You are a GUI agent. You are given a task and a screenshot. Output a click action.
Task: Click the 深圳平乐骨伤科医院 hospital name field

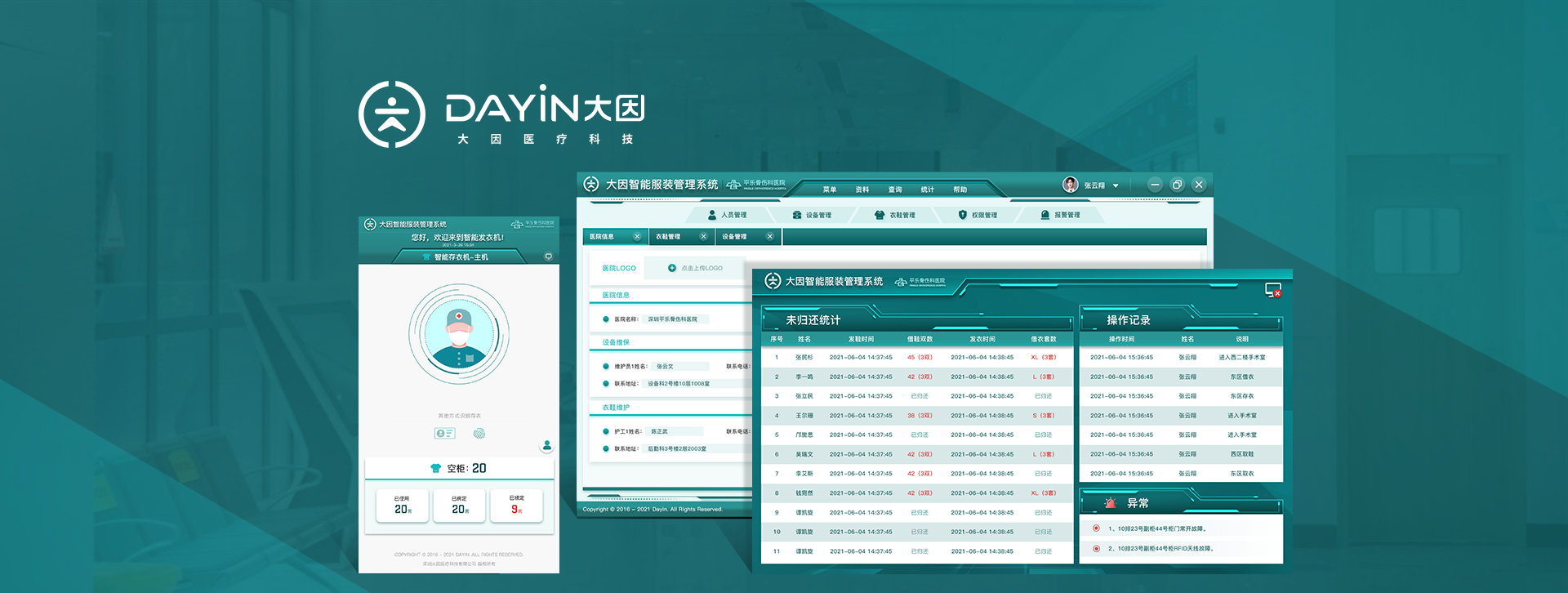coord(675,319)
